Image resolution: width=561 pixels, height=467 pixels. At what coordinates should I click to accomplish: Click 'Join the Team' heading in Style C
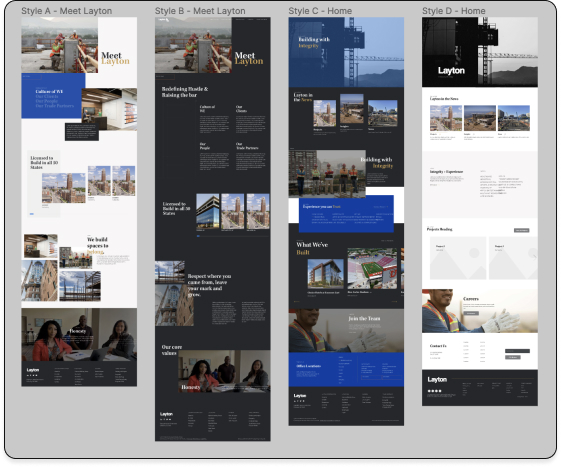364,318
